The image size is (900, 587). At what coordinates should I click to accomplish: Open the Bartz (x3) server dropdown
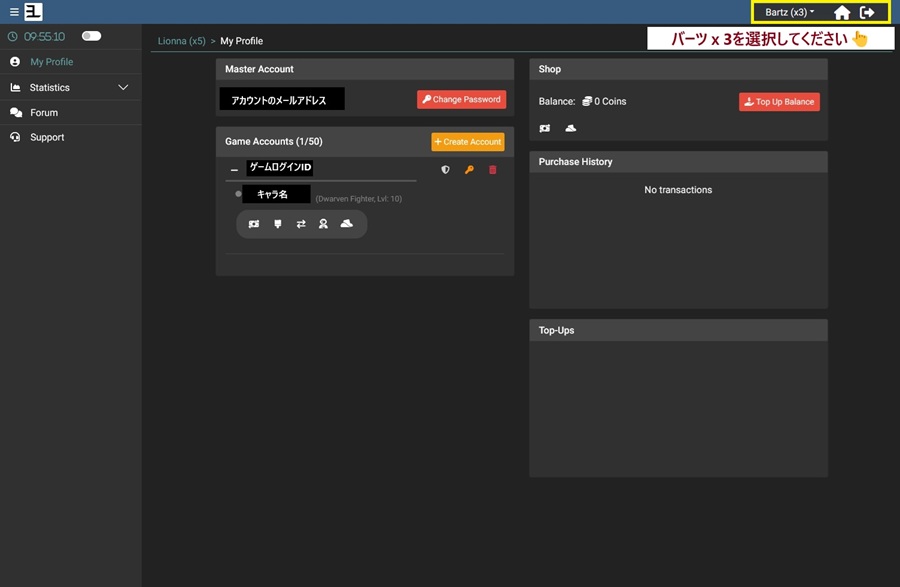tap(789, 12)
